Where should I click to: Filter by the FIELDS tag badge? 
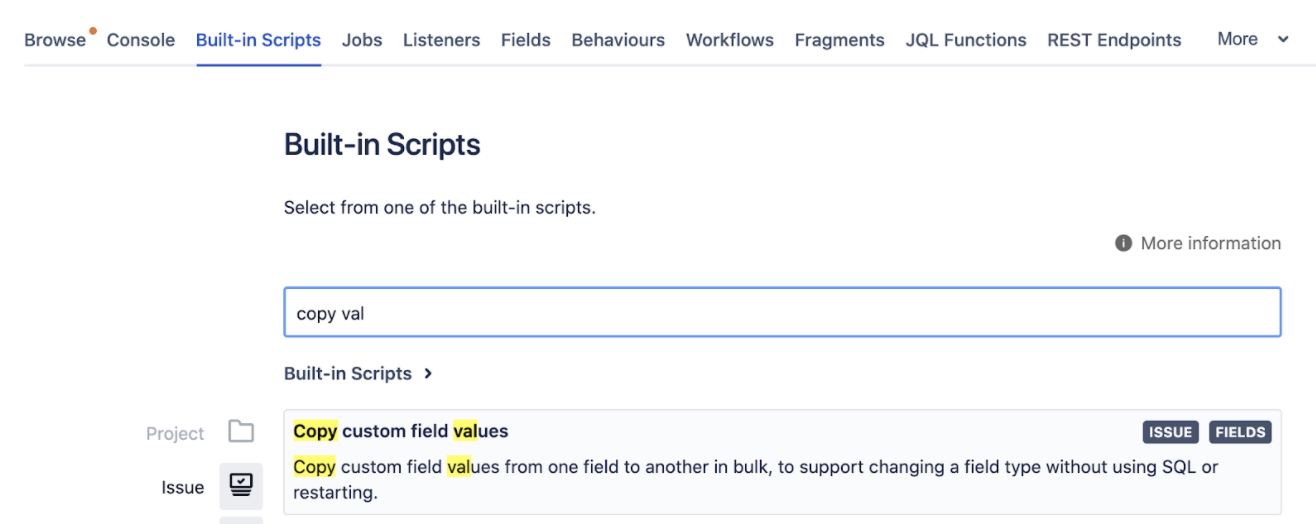point(1240,432)
